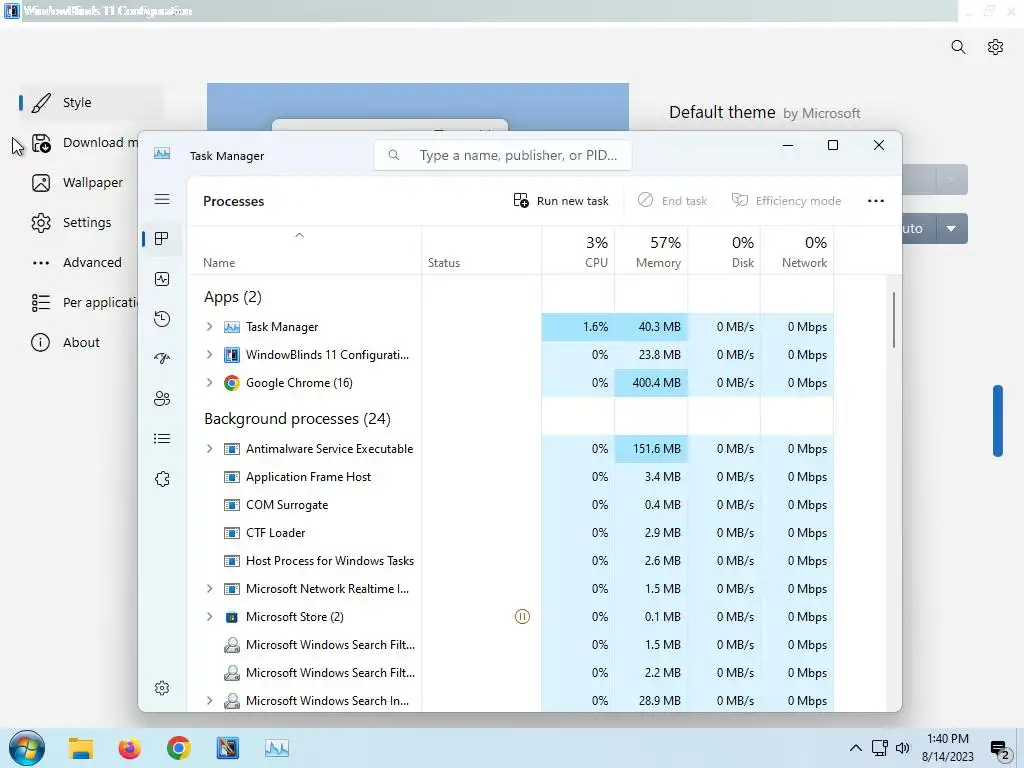Select Processes page icon in Task Manager sidebar
Image resolution: width=1024 pixels, height=768 pixels.
162,239
